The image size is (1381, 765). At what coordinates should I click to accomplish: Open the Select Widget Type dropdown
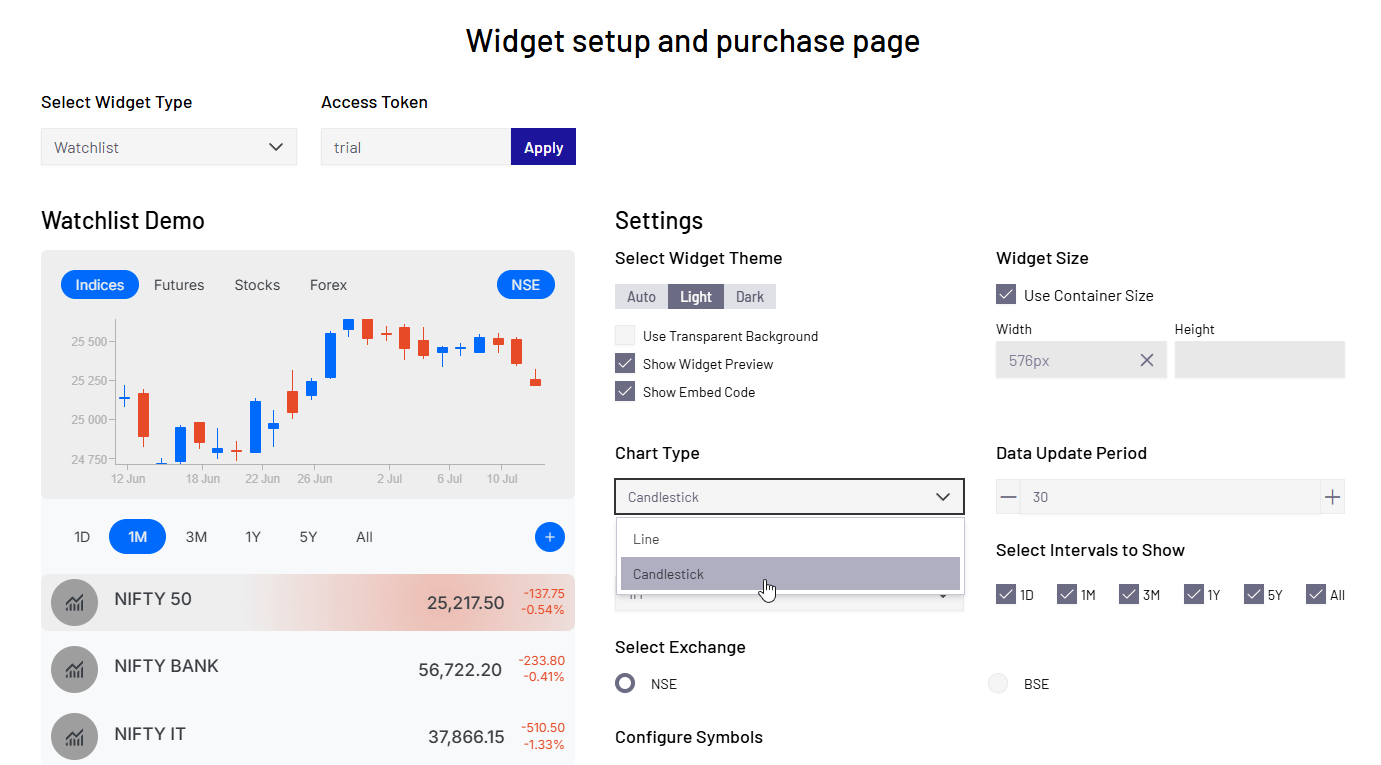[169, 147]
